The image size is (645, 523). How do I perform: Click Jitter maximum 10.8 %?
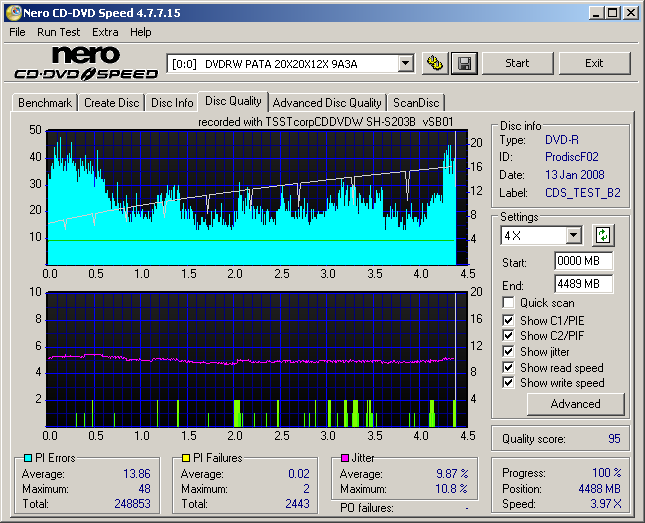point(451,489)
